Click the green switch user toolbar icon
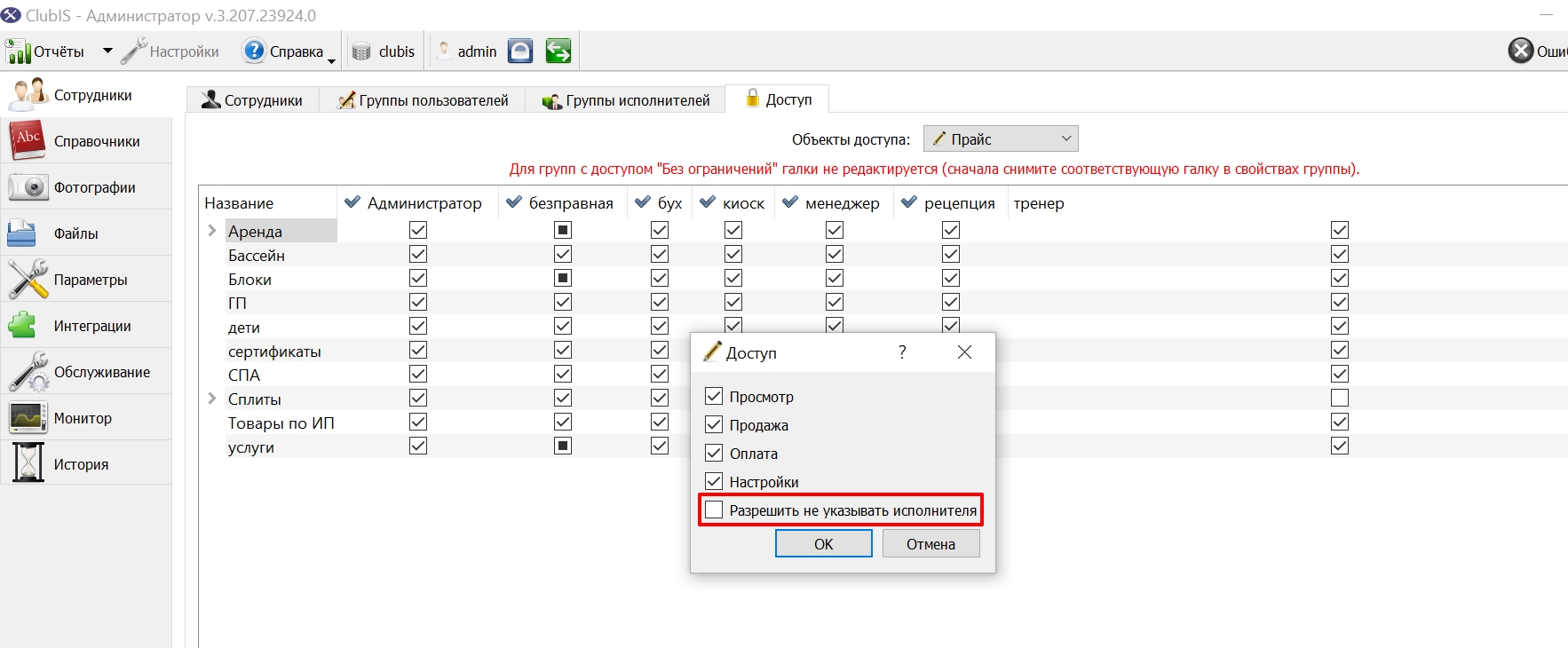Viewport: 1568px width, 648px height. 558,51
